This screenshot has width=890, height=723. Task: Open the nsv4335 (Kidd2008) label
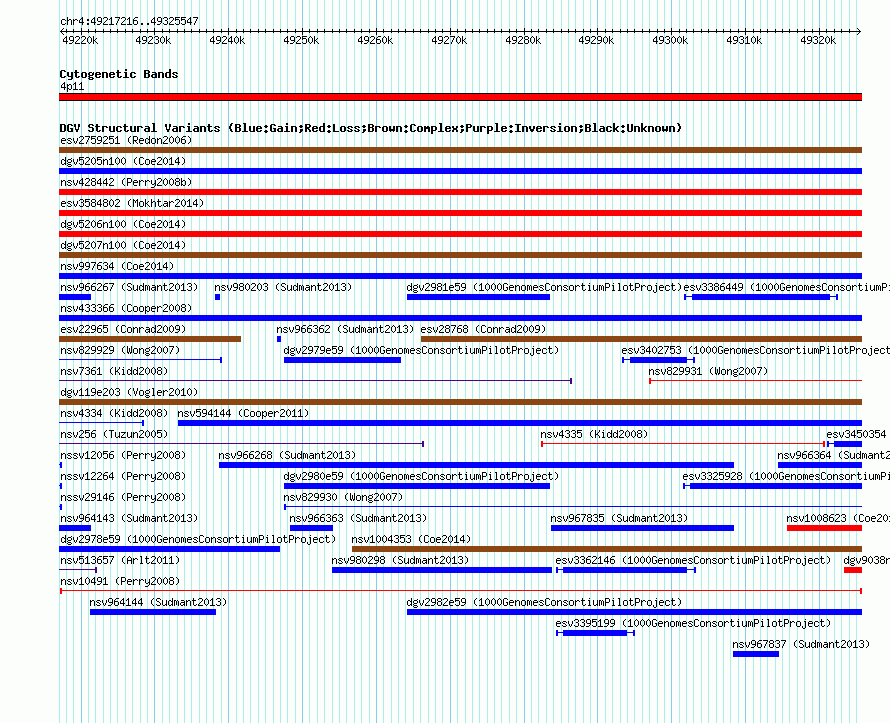coord(594,434)
